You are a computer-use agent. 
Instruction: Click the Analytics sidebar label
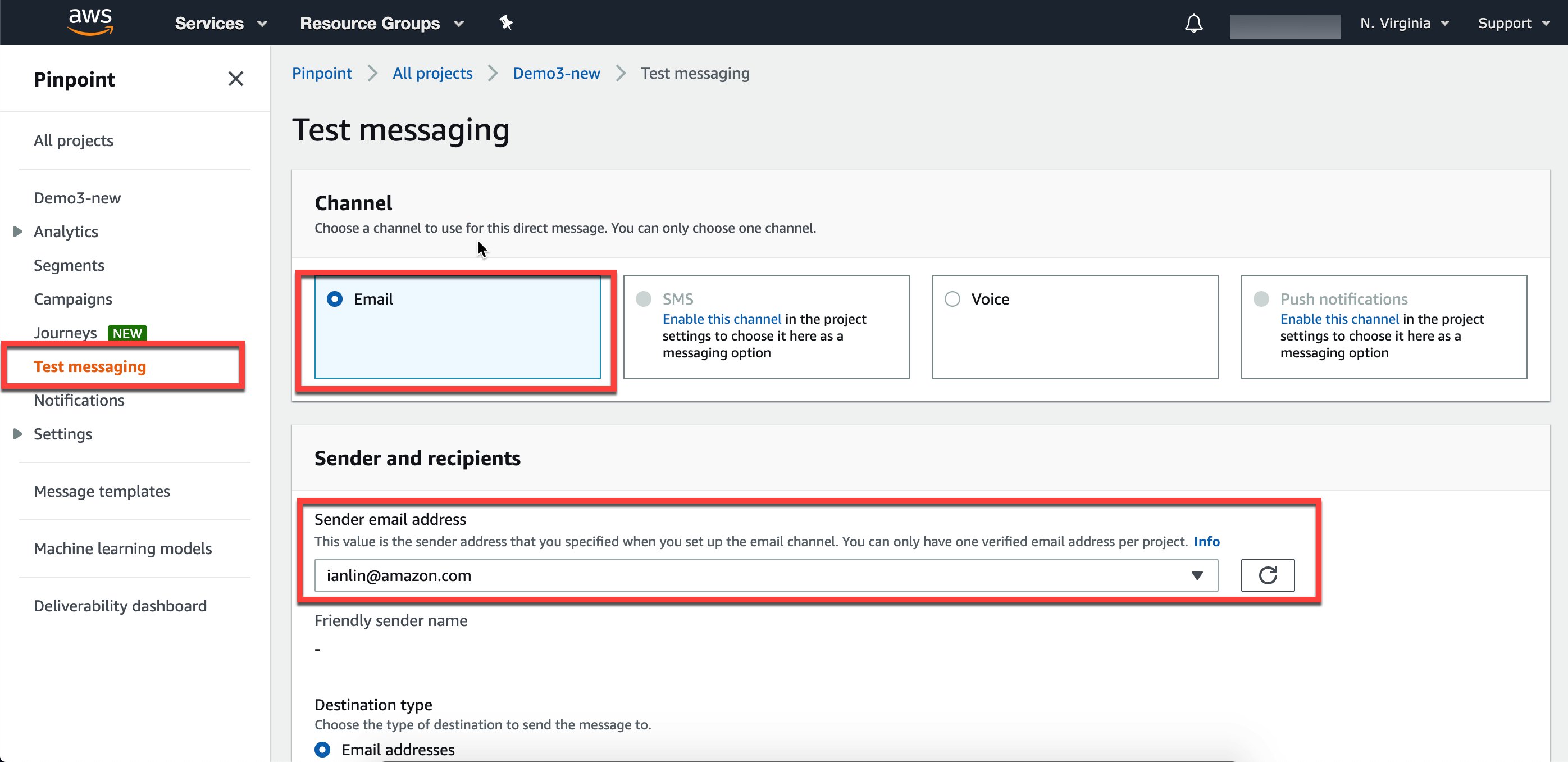click(x=66, y=232)
